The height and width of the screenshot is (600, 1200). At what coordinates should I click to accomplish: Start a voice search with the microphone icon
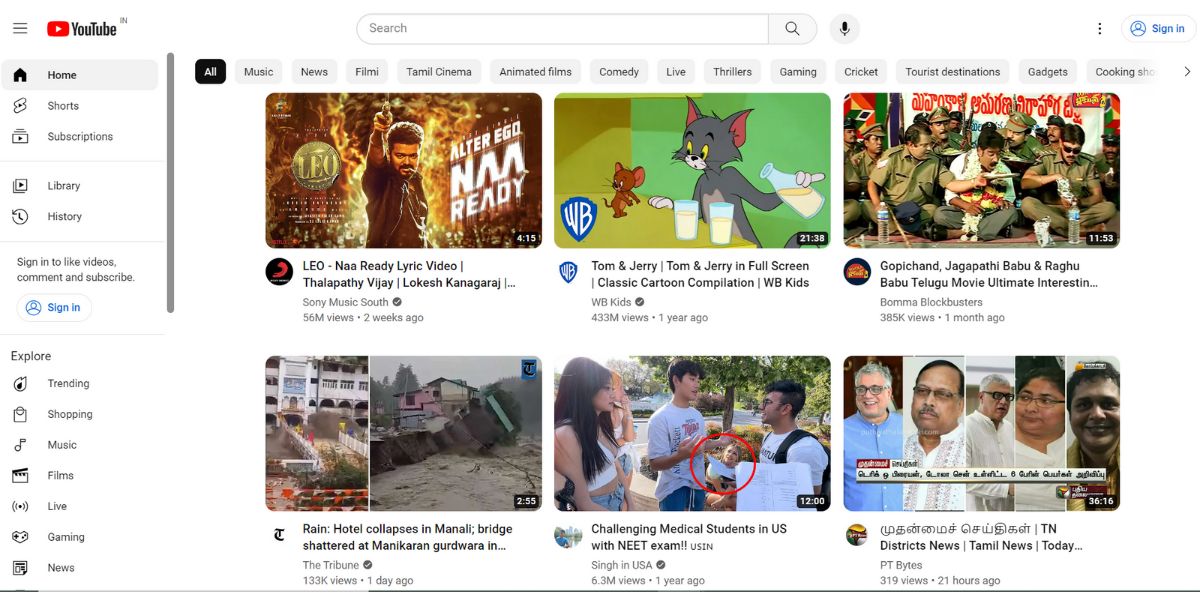tap(843, 28)
